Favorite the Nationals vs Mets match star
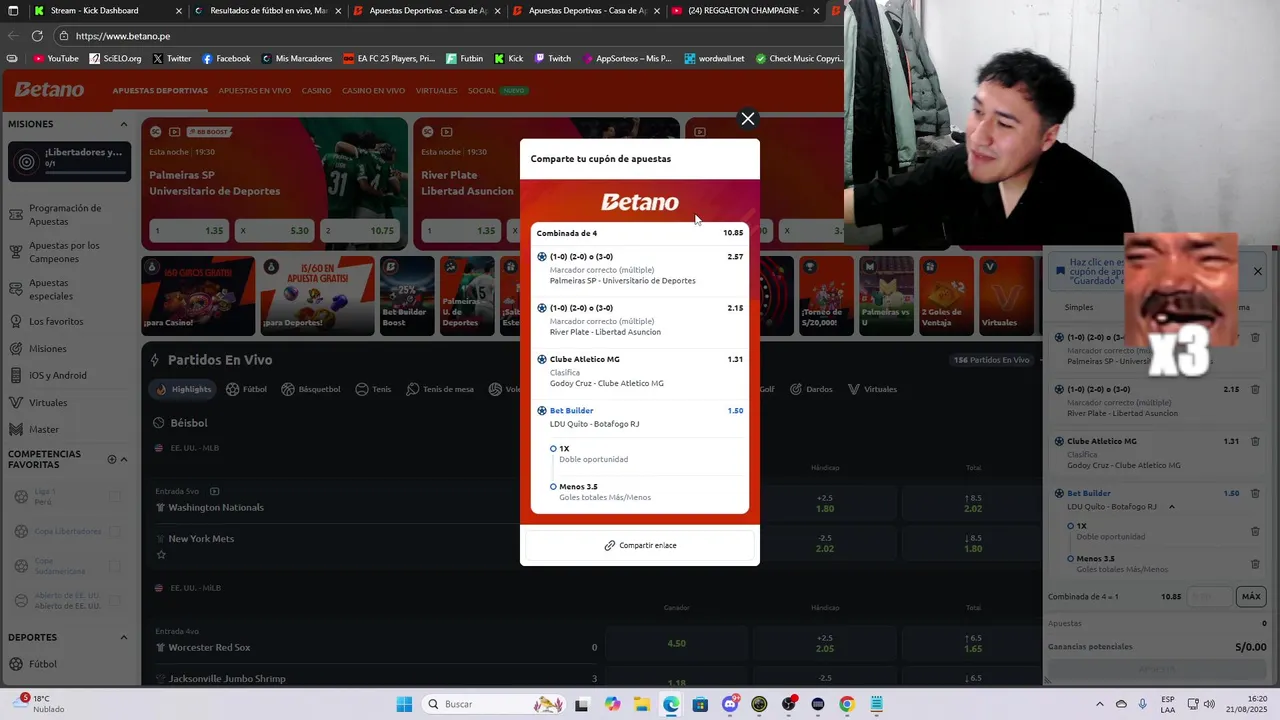The width and height of the screenshot is (1280, 720). 161,555
